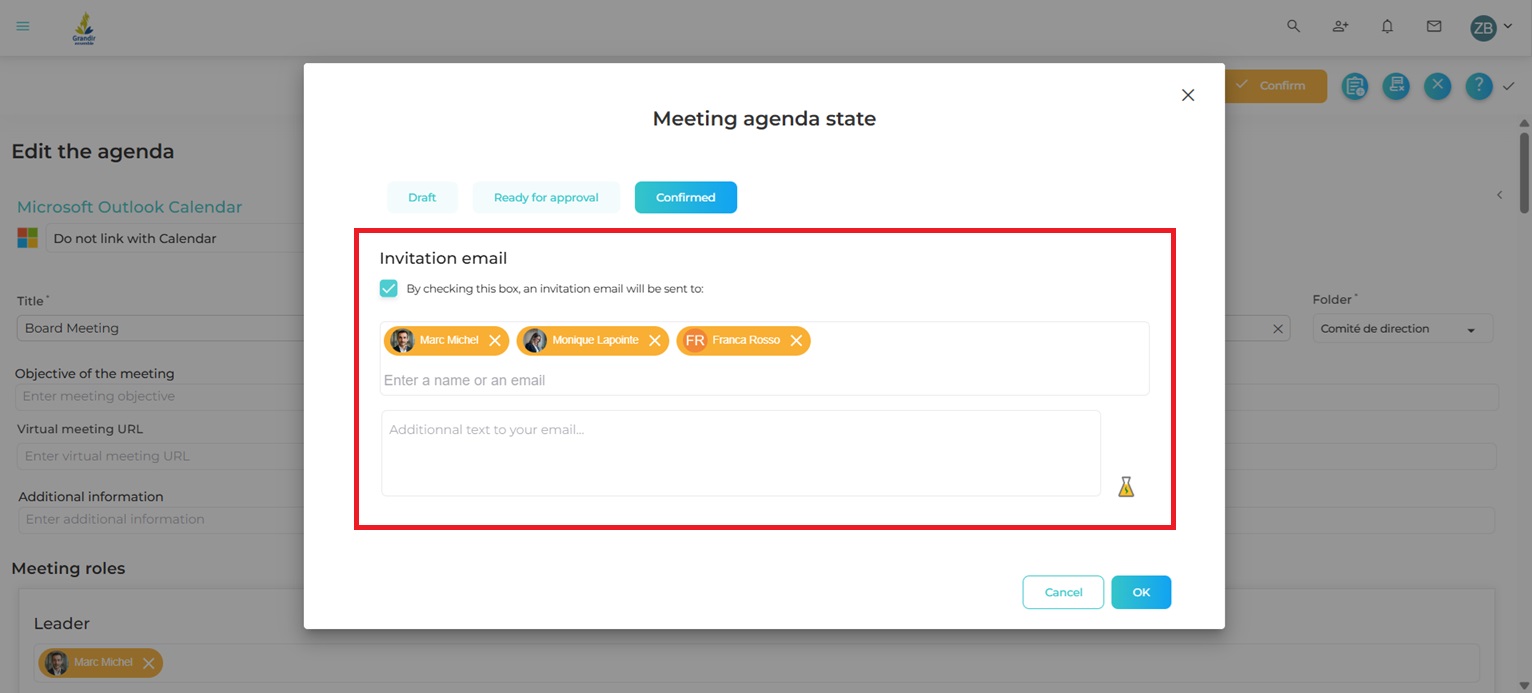Viewport: 1532px width, 693px height.
Task: Remove Marc Michel from invitation recipients
Action: tap(495, 341)
